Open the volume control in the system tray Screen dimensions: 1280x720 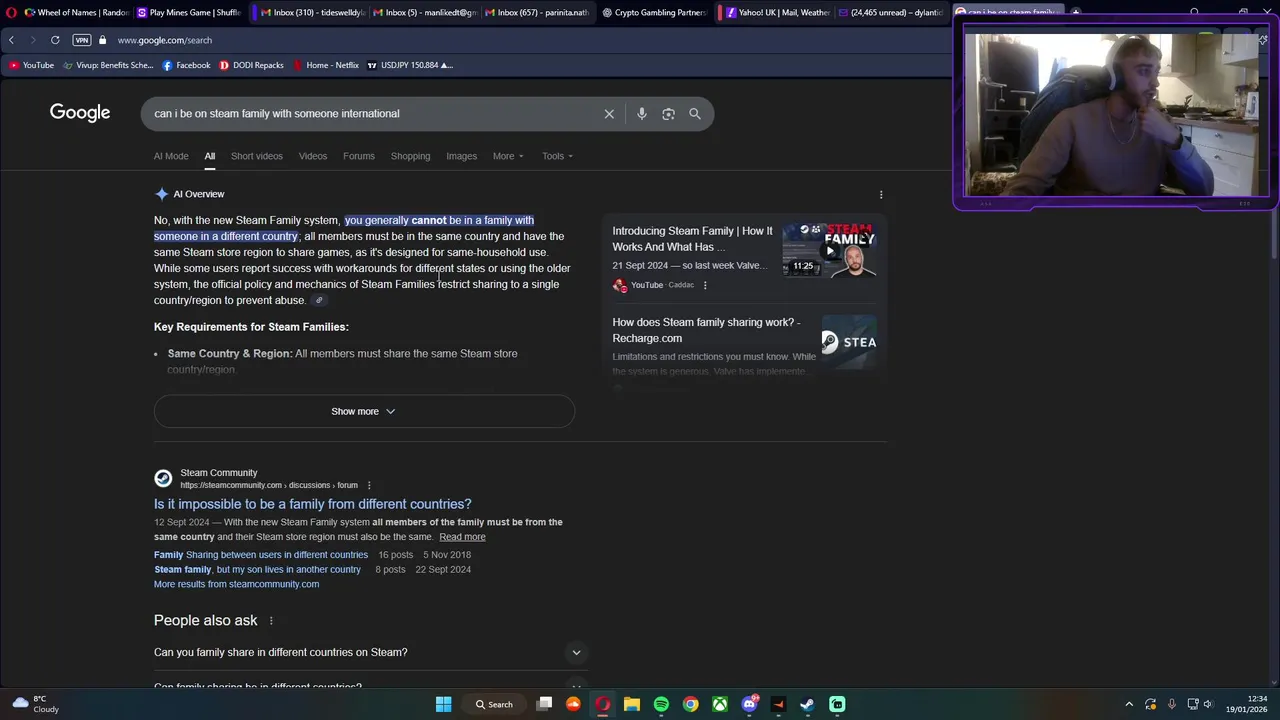(1208, 704)
